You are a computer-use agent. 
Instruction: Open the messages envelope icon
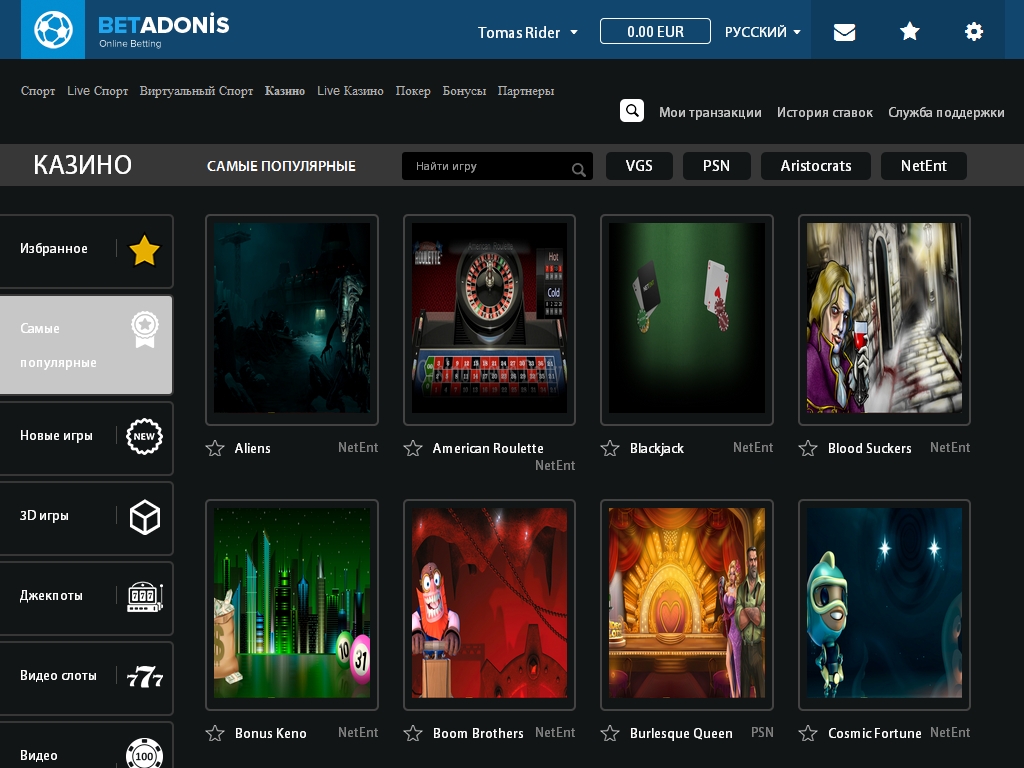tap(844, 32)
